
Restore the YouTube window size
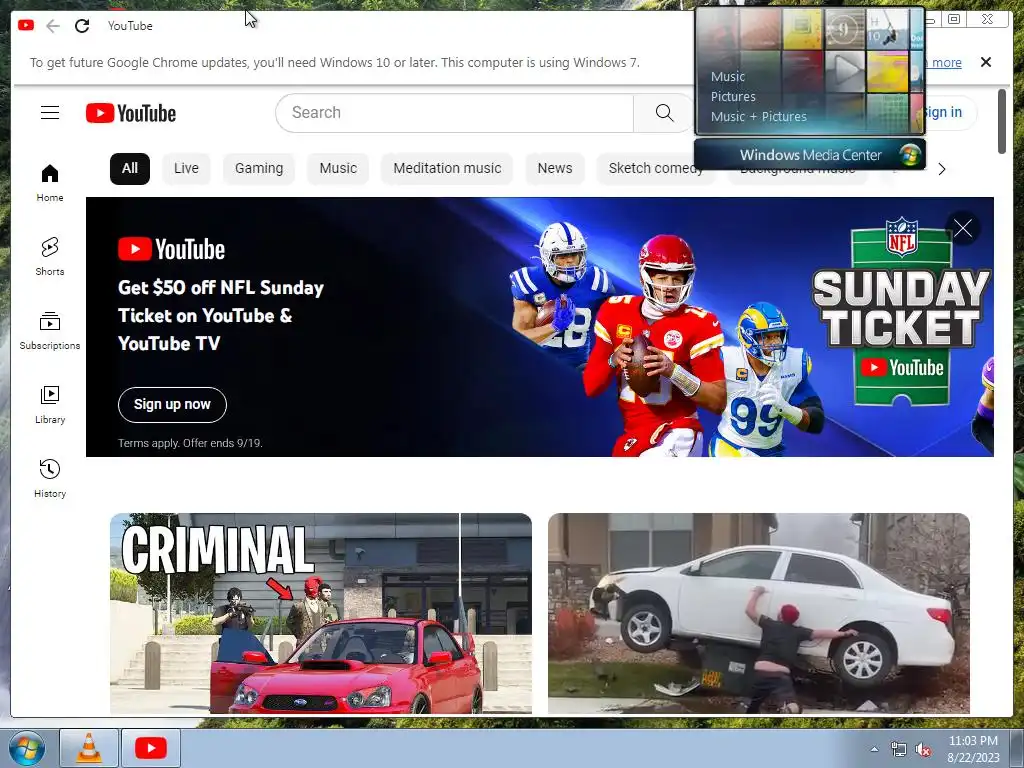coord(954,19)
